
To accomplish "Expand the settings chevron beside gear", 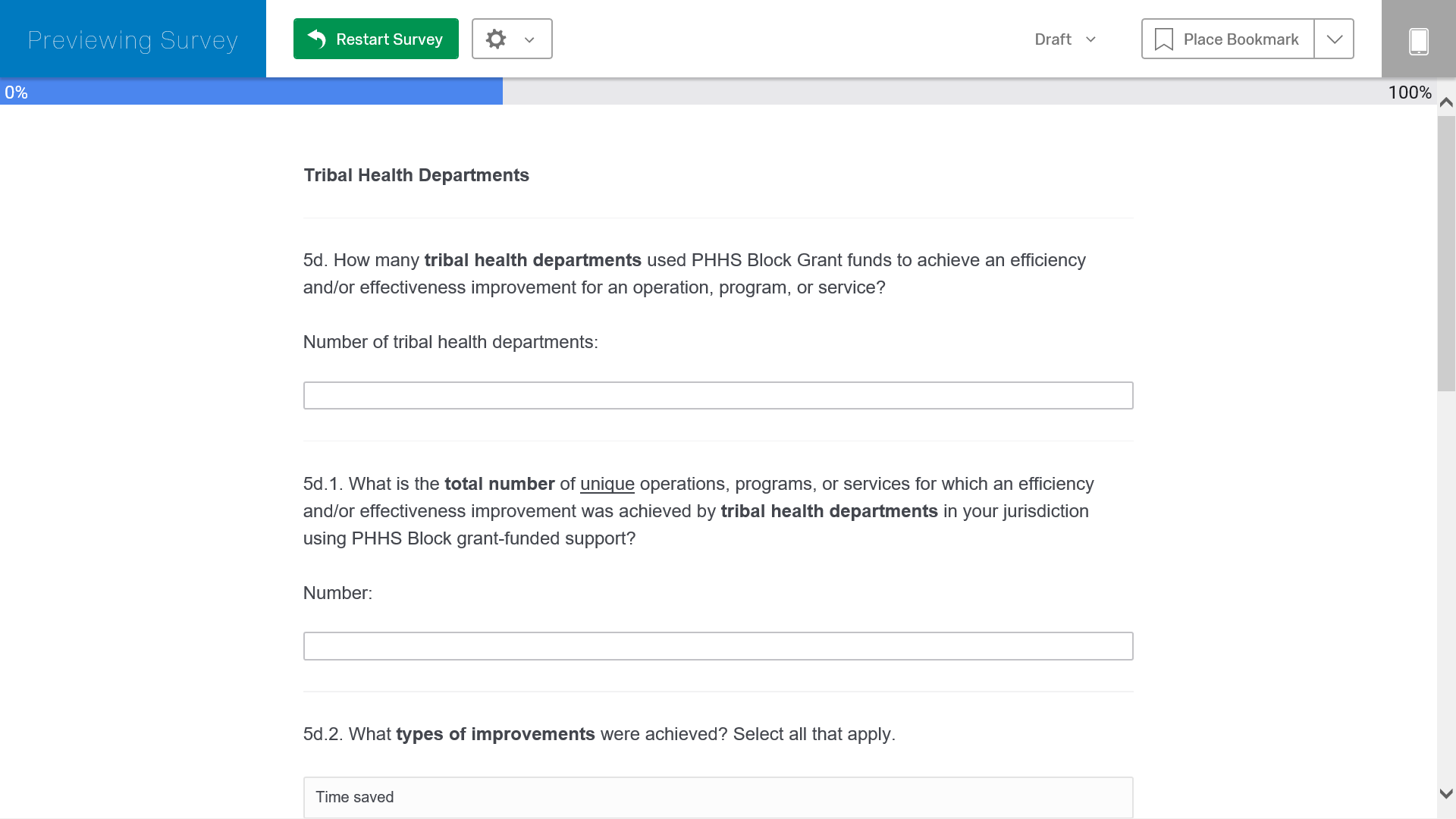I will pyautogui.click(x=529, y=40).
